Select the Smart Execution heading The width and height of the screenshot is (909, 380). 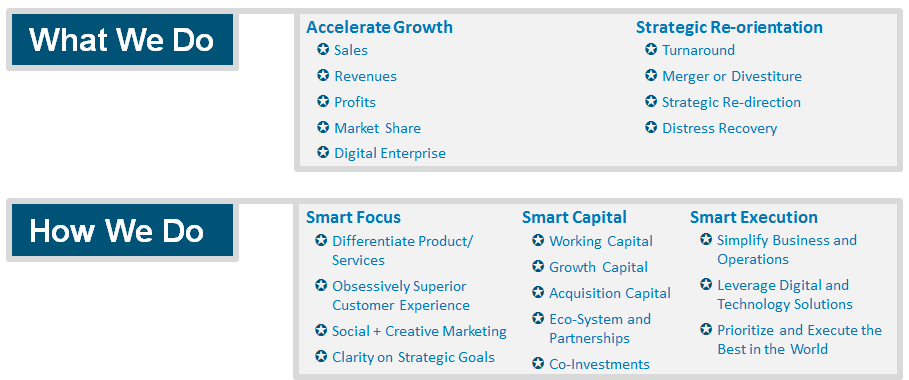pos(754,217)
